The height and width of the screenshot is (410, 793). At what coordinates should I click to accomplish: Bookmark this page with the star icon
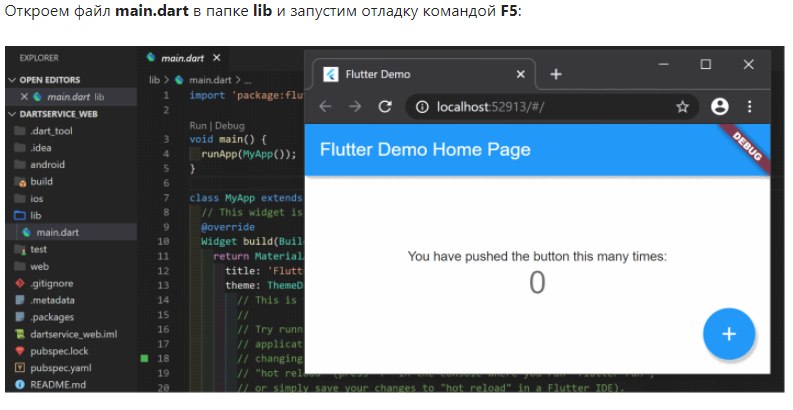tap(683, 107)
